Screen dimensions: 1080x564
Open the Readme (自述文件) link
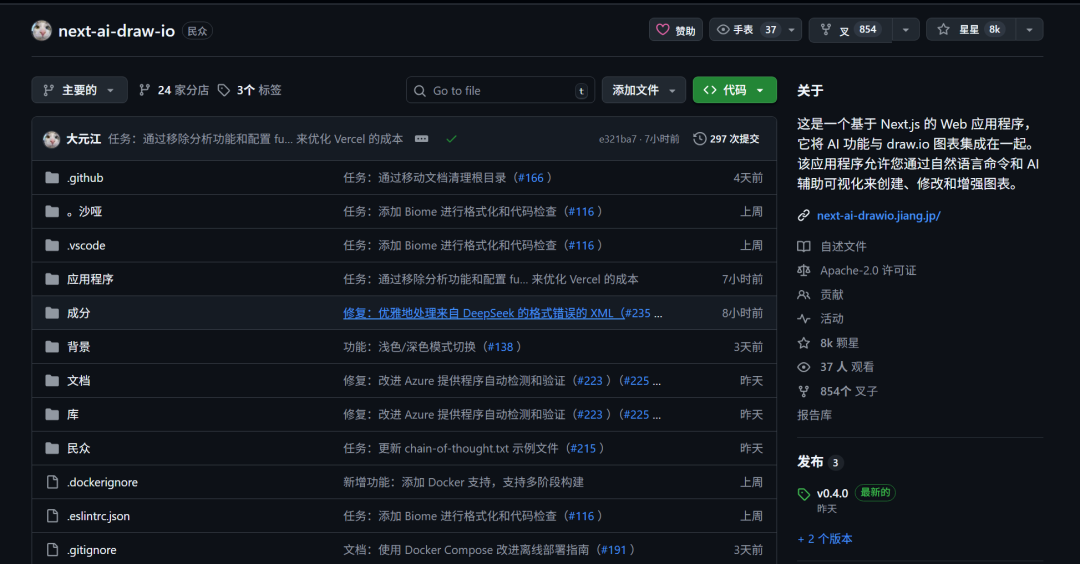point(843,246)
